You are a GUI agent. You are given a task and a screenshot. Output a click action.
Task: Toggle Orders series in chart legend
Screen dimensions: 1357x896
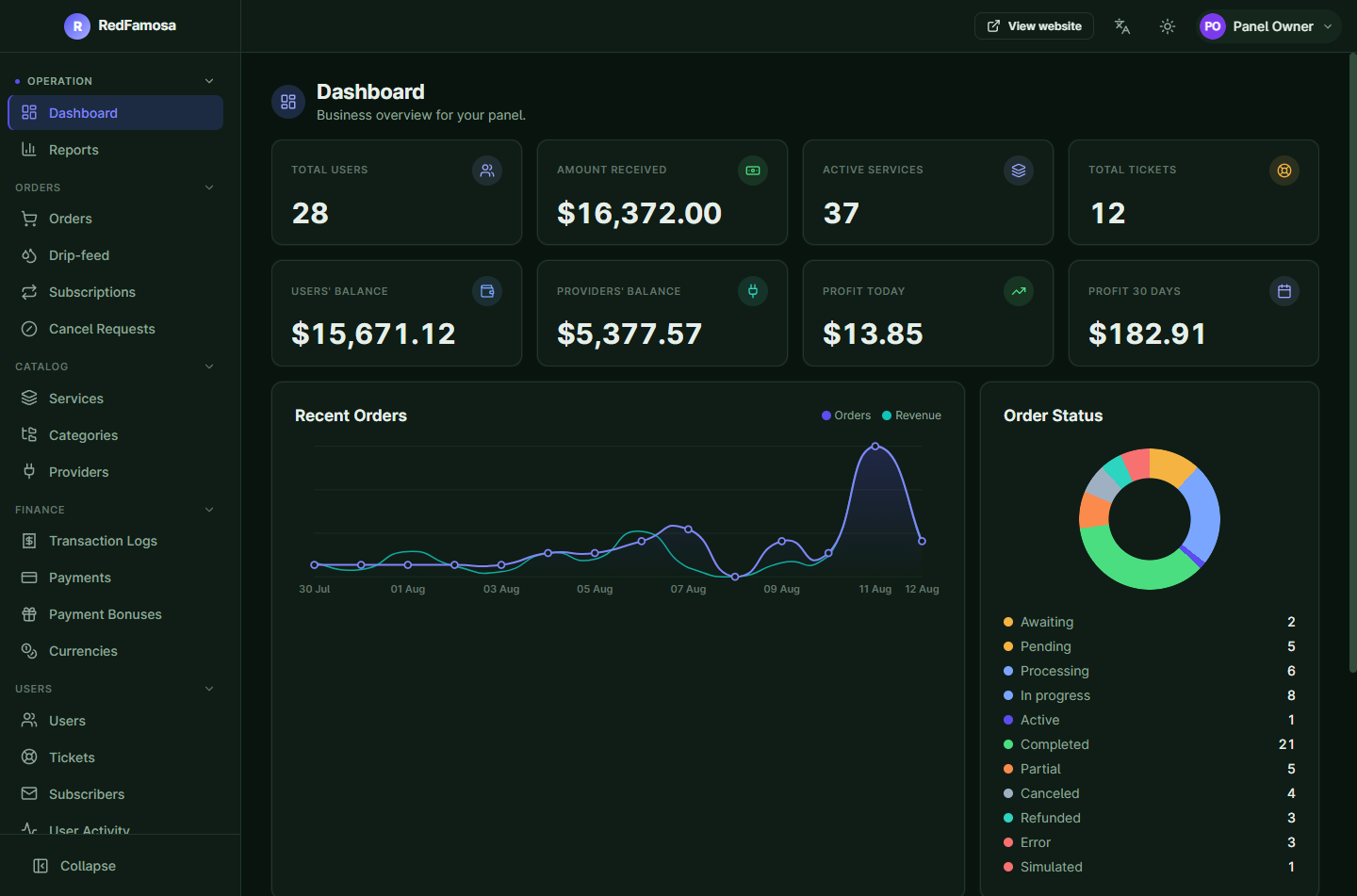pos(846,415)
